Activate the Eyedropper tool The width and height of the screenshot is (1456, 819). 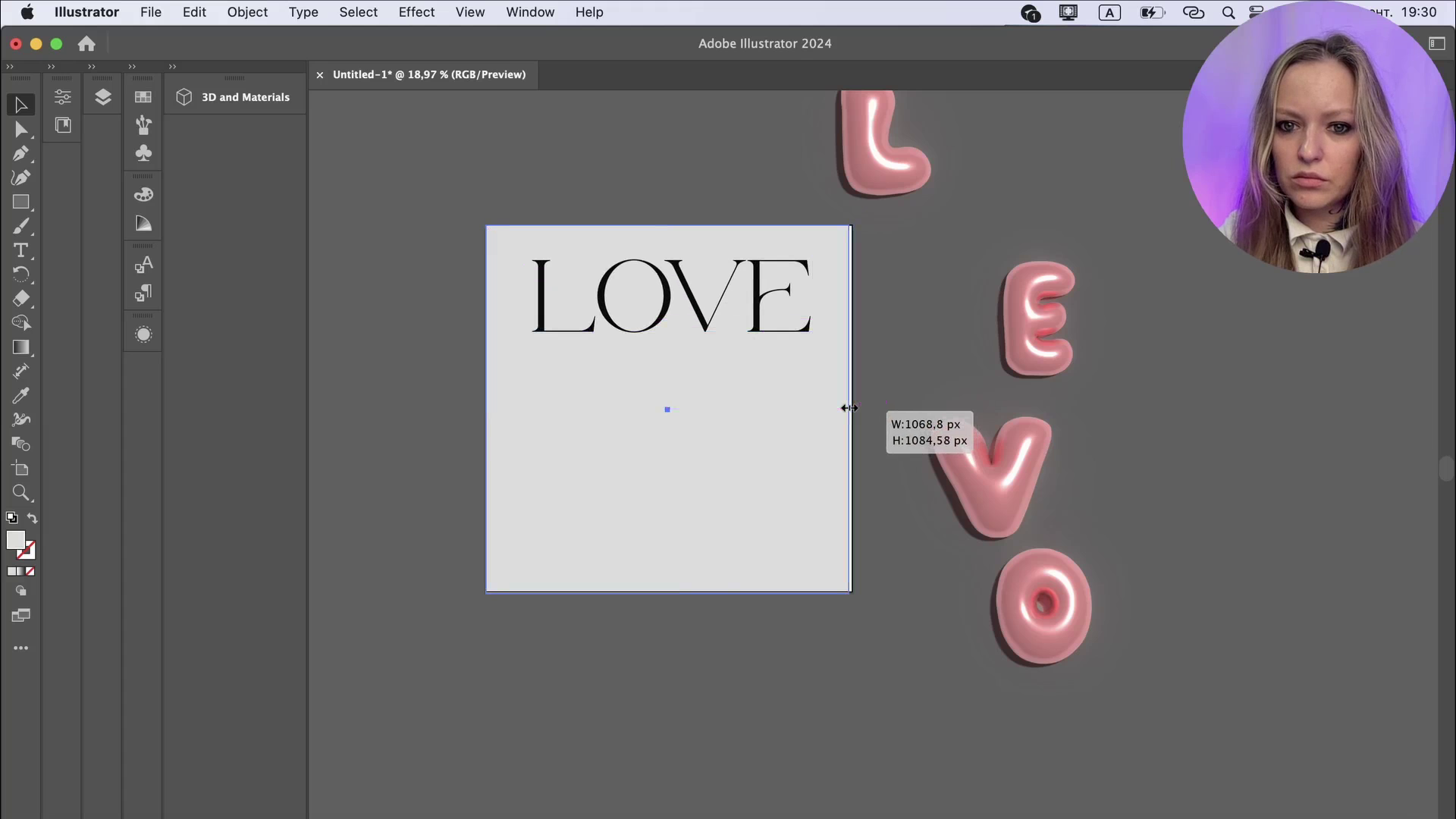[x=20, y=396]
